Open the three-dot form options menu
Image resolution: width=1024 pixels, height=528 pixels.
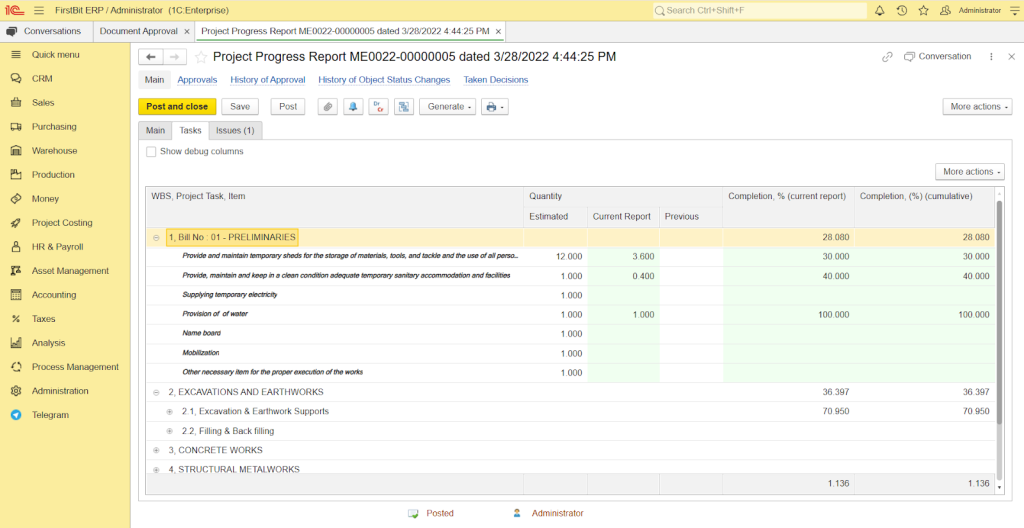click(991, 57)
